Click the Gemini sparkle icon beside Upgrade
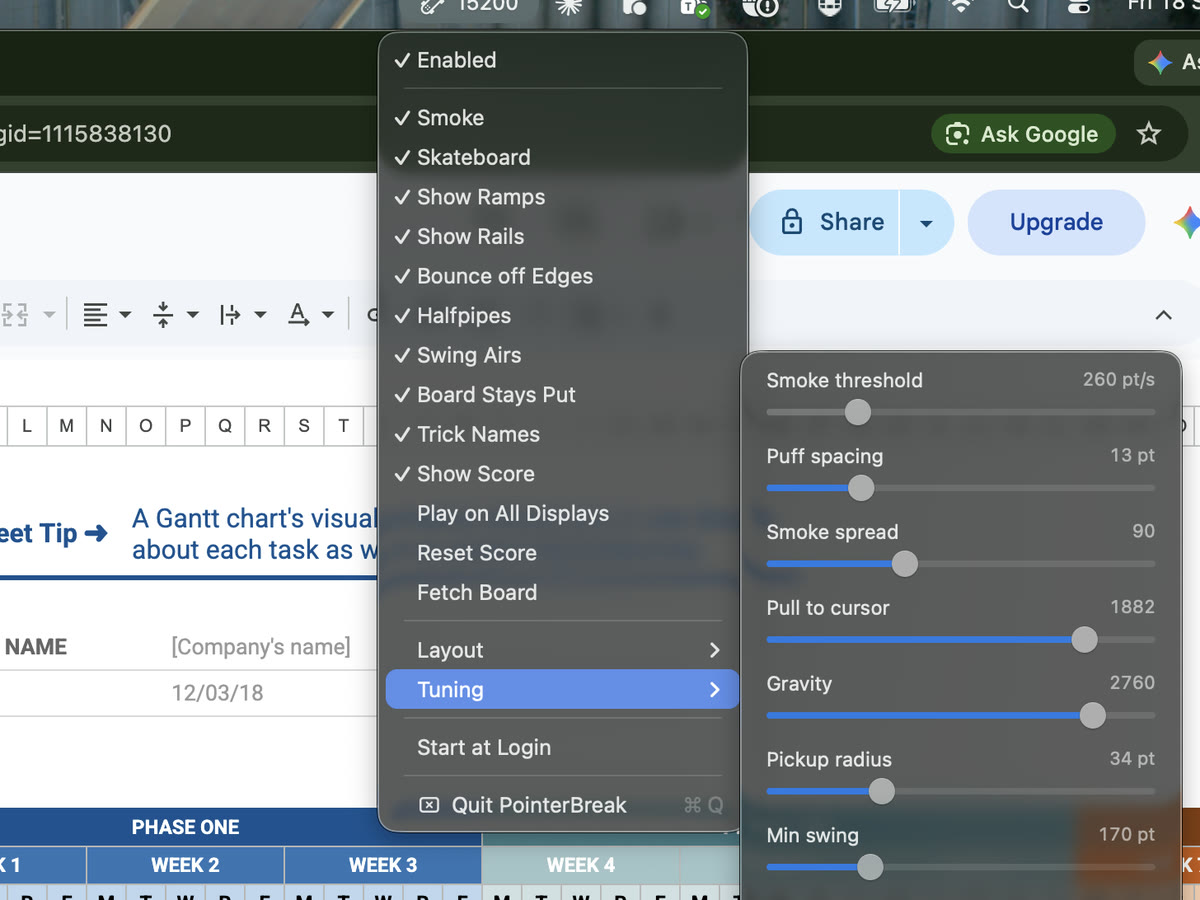Image resolution: width=1200 pixels, height=900 pixels. pyautogui.click(x=1187, y=222)
